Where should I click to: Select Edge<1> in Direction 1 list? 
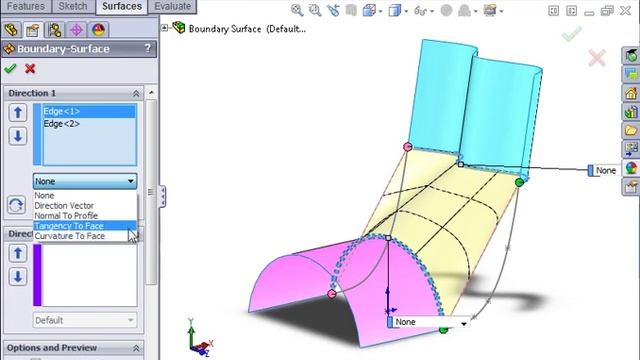coord(89,111)
